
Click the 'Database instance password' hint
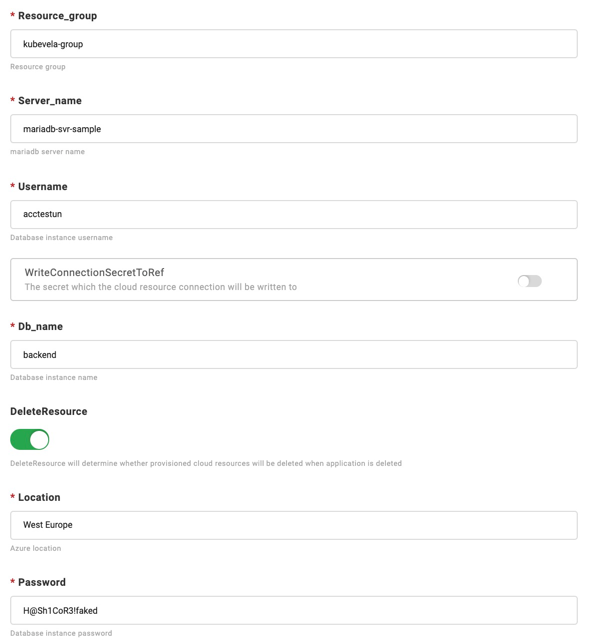[61, 633]
